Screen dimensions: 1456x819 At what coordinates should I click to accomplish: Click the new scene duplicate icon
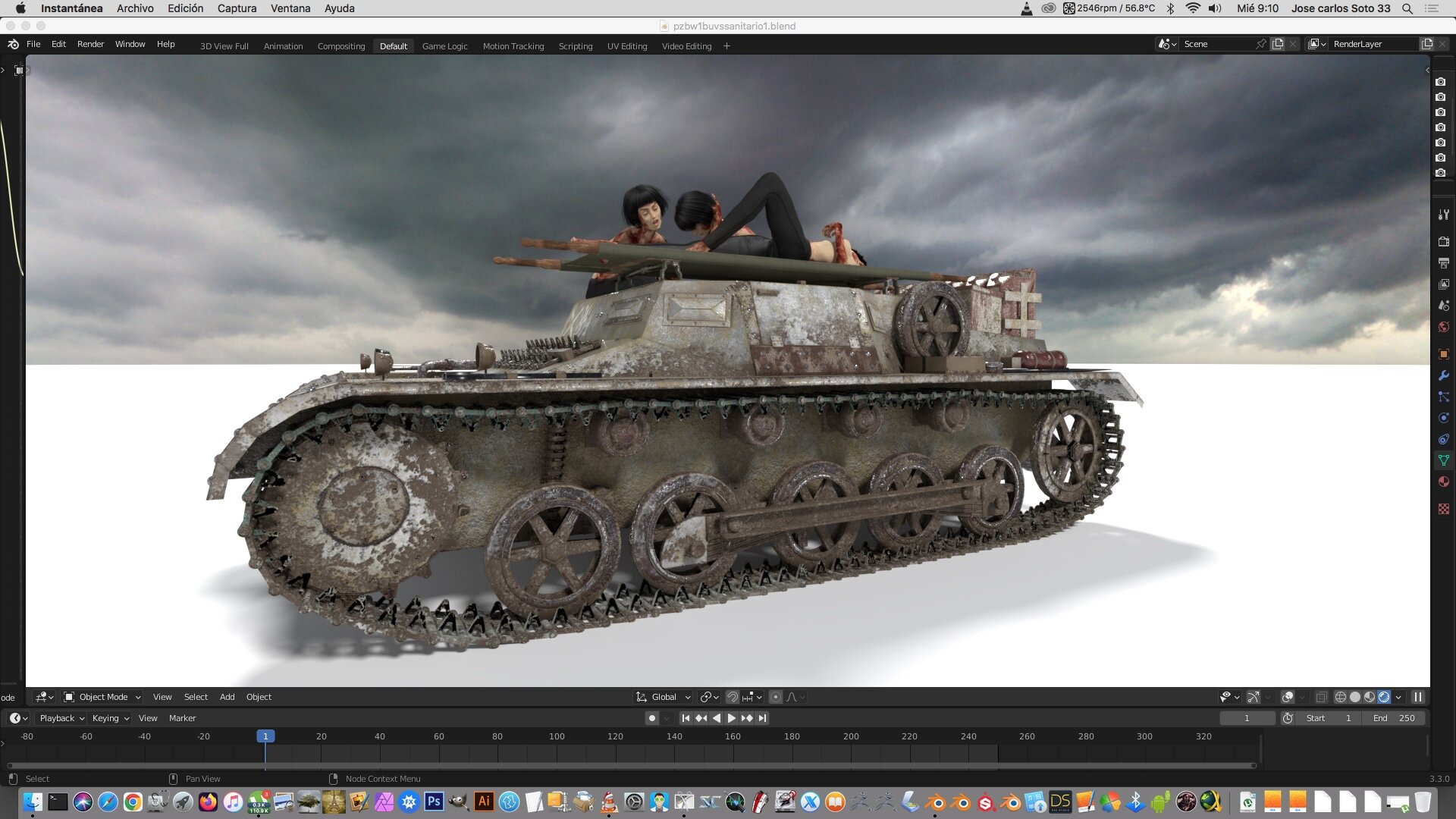[1278, 44]
